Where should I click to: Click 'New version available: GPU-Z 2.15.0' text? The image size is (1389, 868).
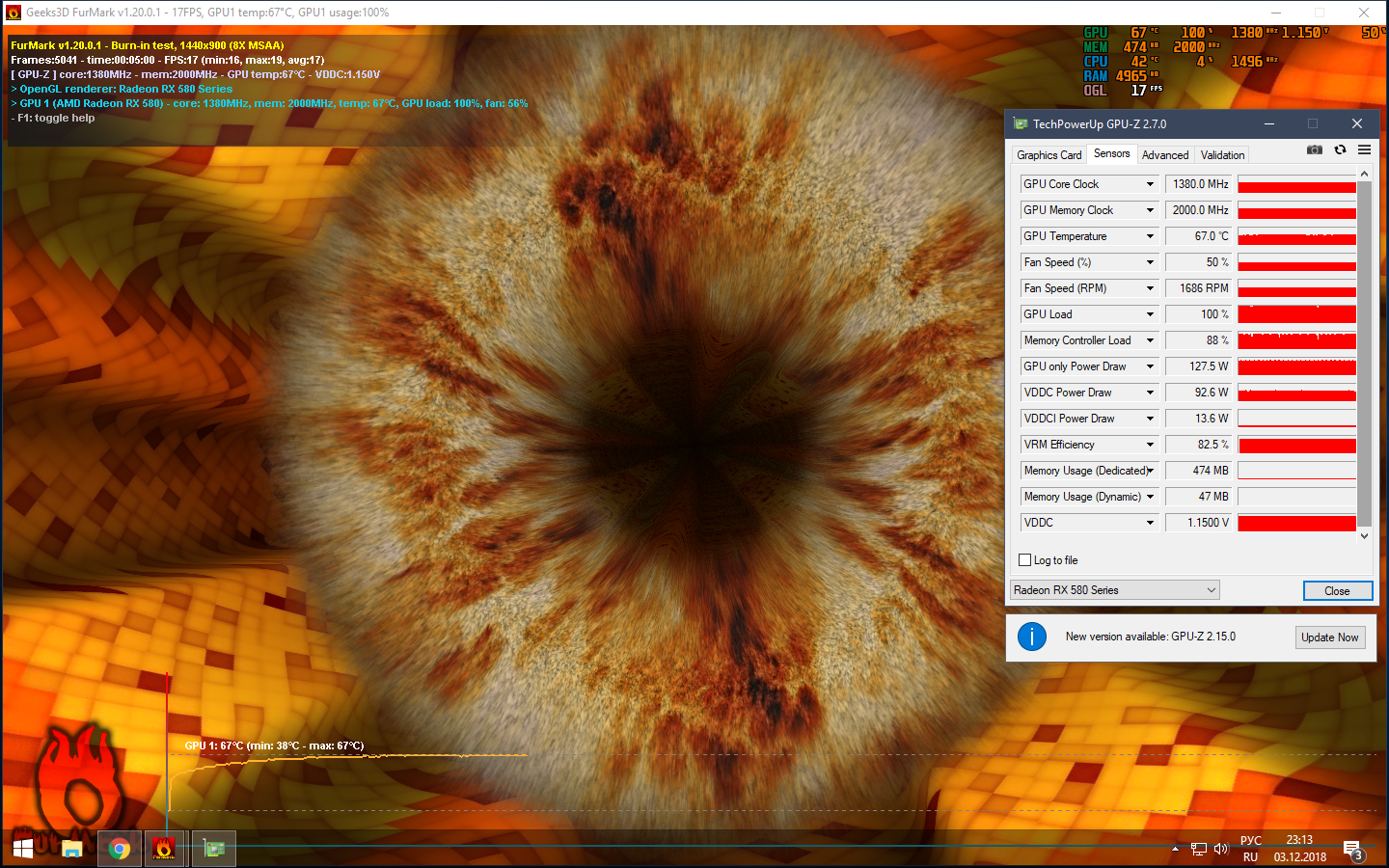point(1151,637)
